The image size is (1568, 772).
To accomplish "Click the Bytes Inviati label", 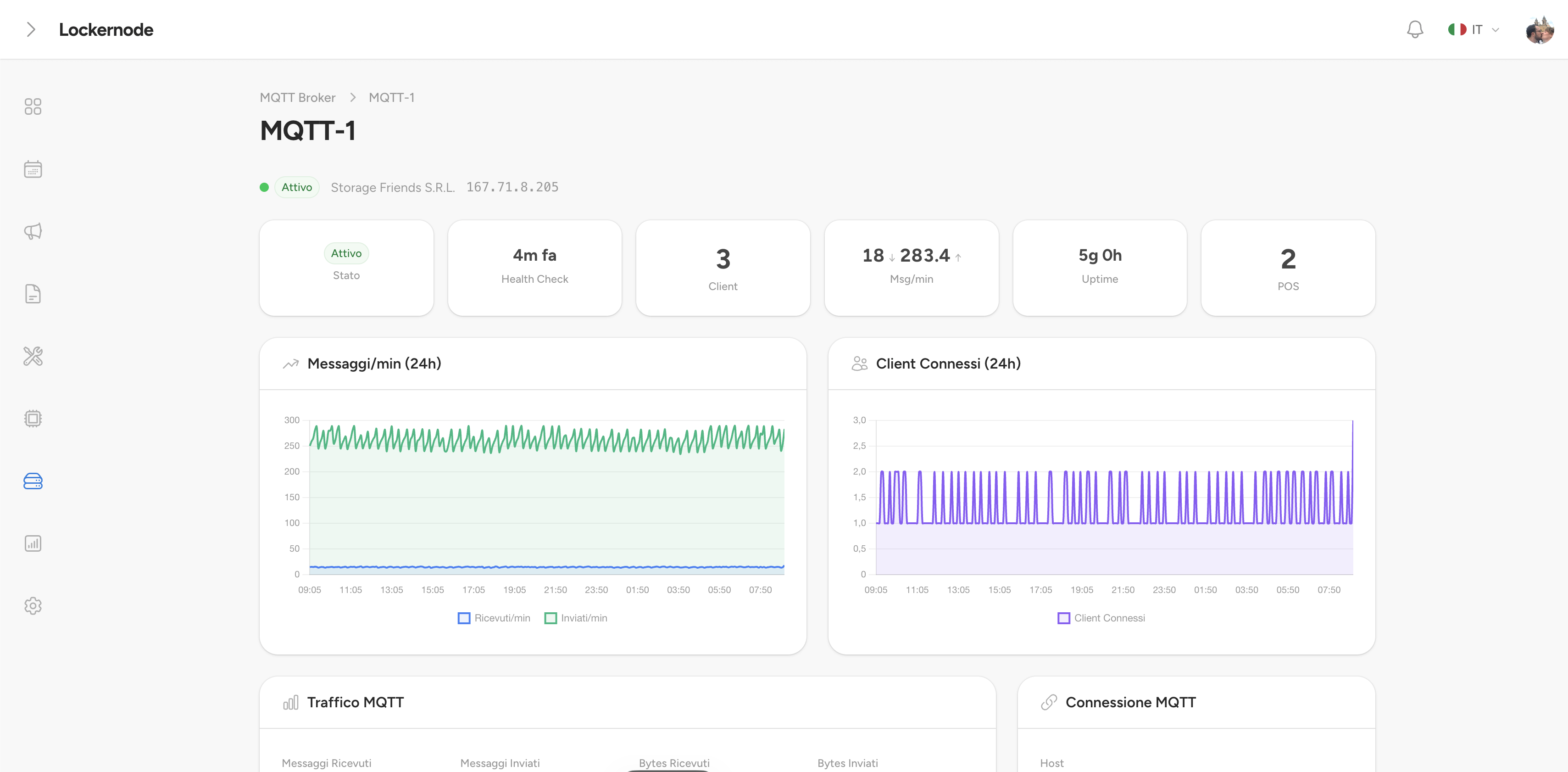I will 847,763.
